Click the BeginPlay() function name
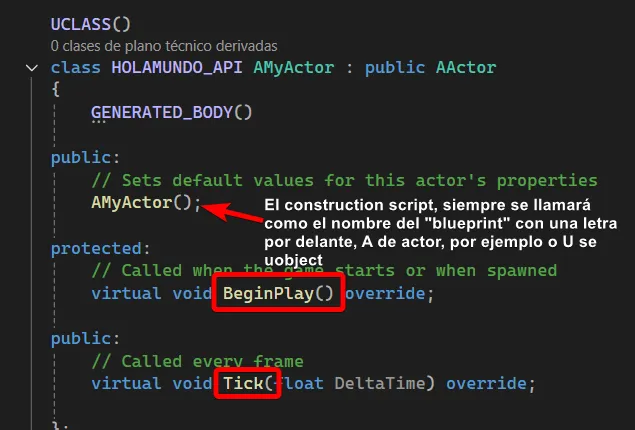The image size is (635, 430). click(278, 293)
